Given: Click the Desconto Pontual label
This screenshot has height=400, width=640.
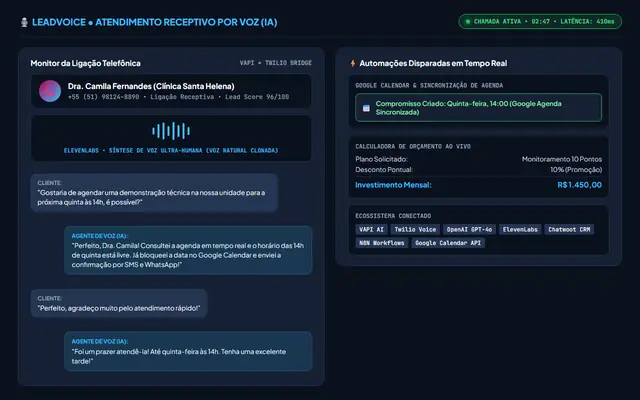Looking at the screenshot, I should click(x=384, y=170).
